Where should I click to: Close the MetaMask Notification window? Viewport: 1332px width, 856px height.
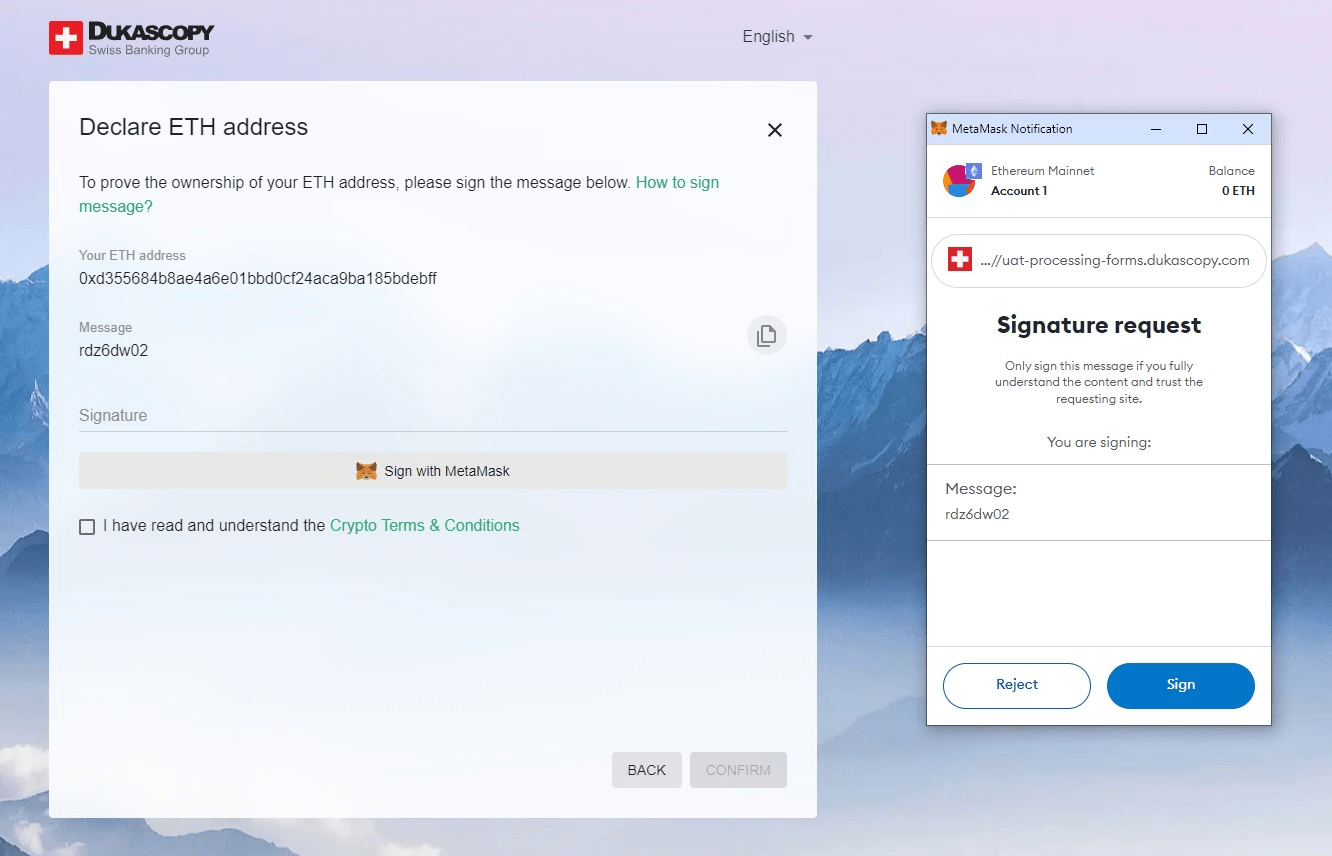tap(1248, 129)
